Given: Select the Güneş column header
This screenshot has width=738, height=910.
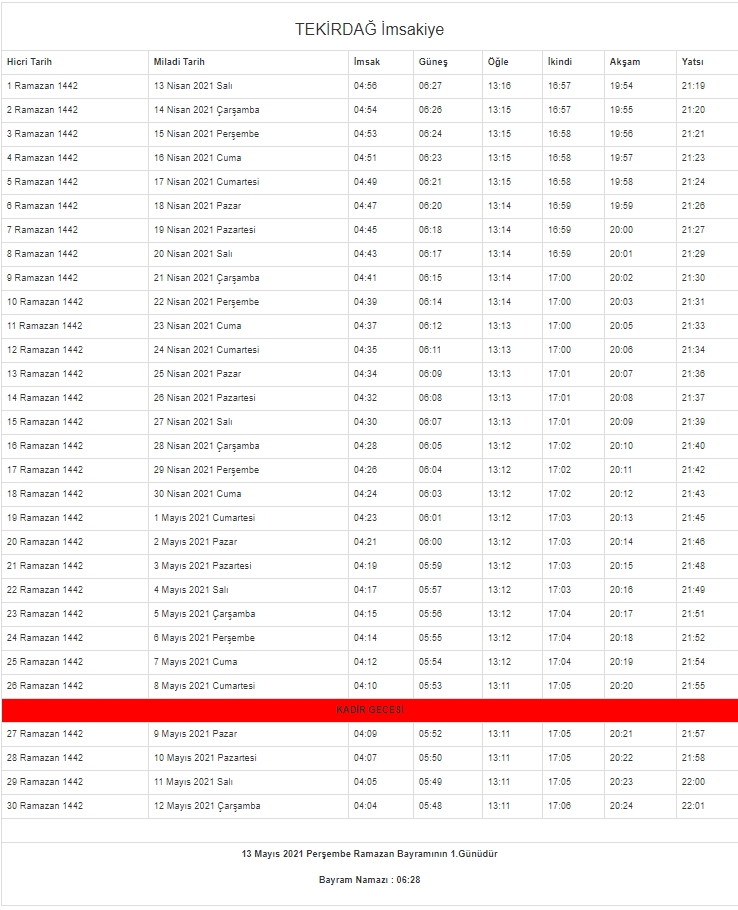Looking at the screenshot, I should pos(433,62).
